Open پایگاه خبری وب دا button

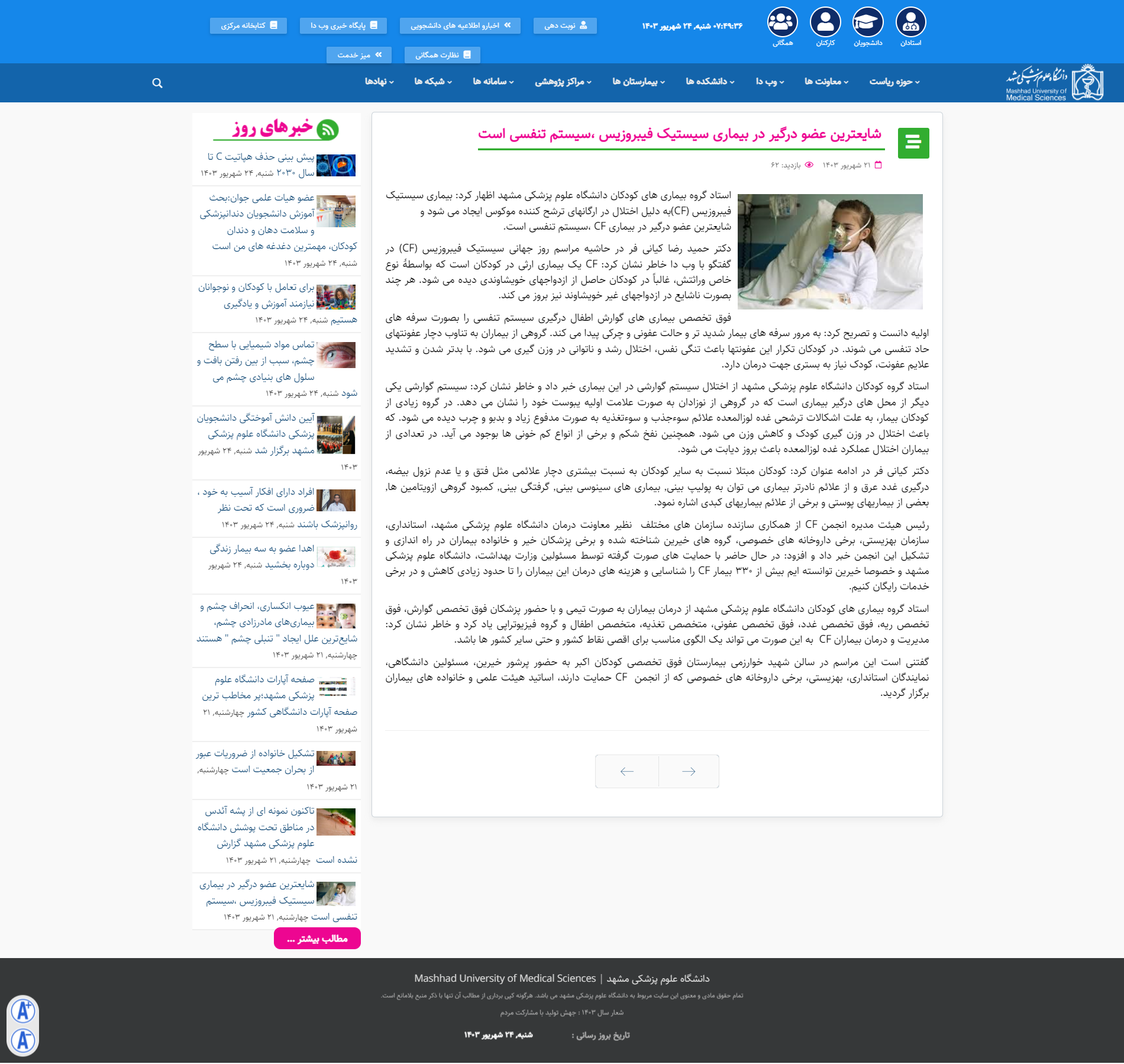[x=343, y=25]
